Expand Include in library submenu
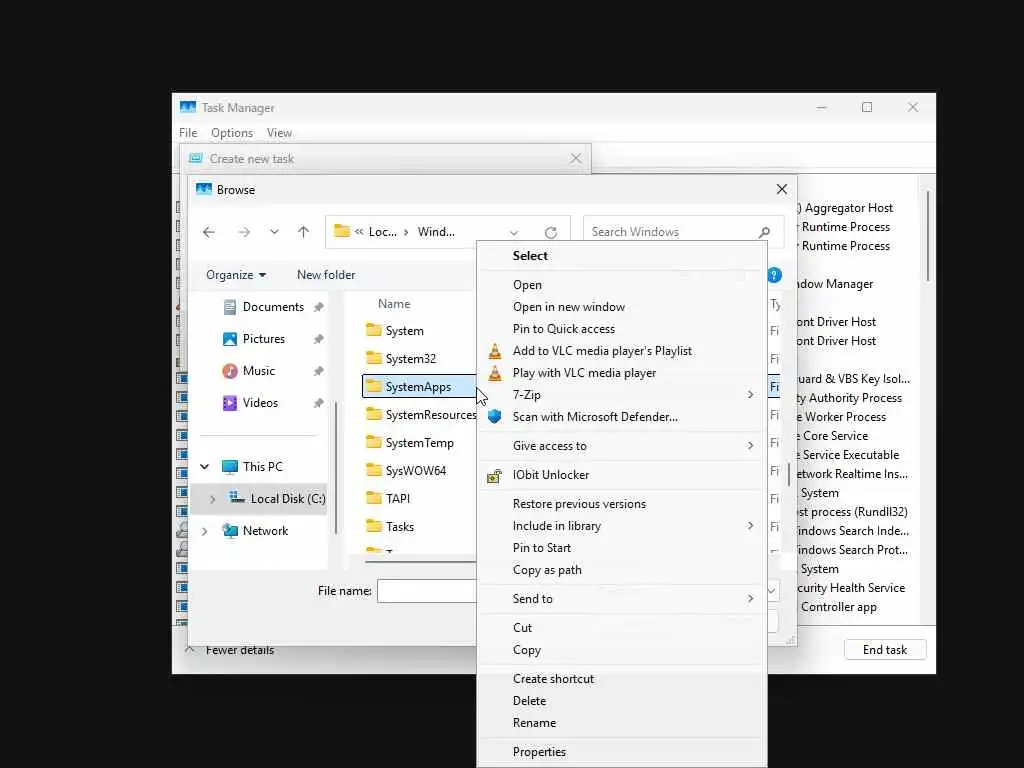Image resolution: width=1024 pixels, height=768 pixels. coord(622,526)
